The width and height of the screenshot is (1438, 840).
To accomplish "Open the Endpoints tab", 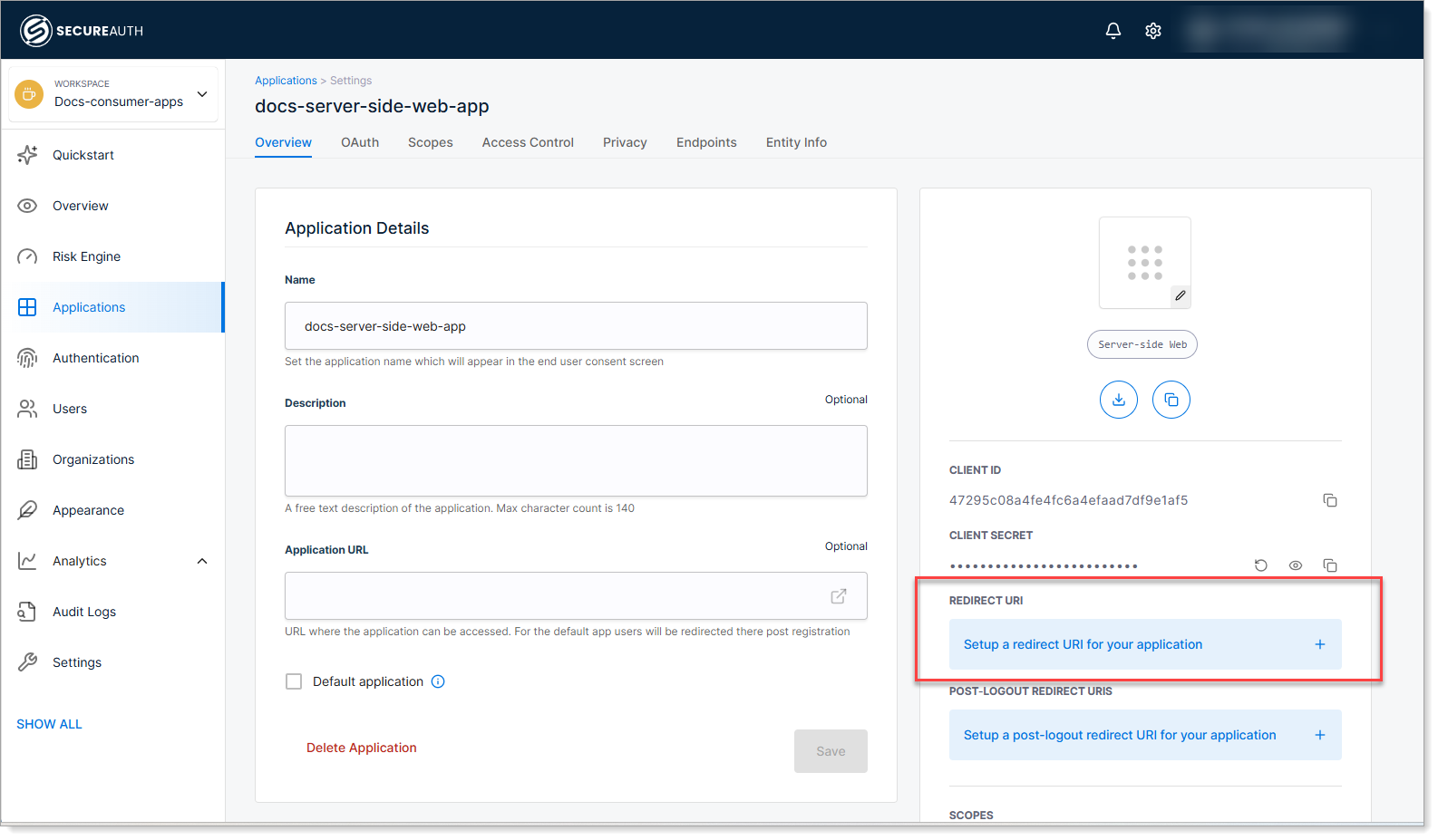I will (x=706, y=142).
